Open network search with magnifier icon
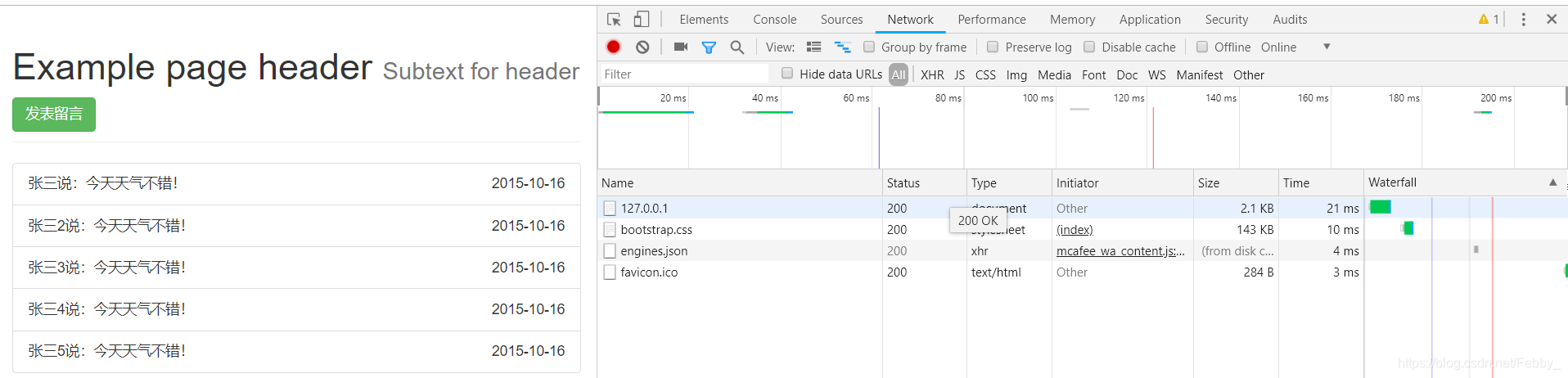Screen dimensions: 1568x378 point(737,47)
